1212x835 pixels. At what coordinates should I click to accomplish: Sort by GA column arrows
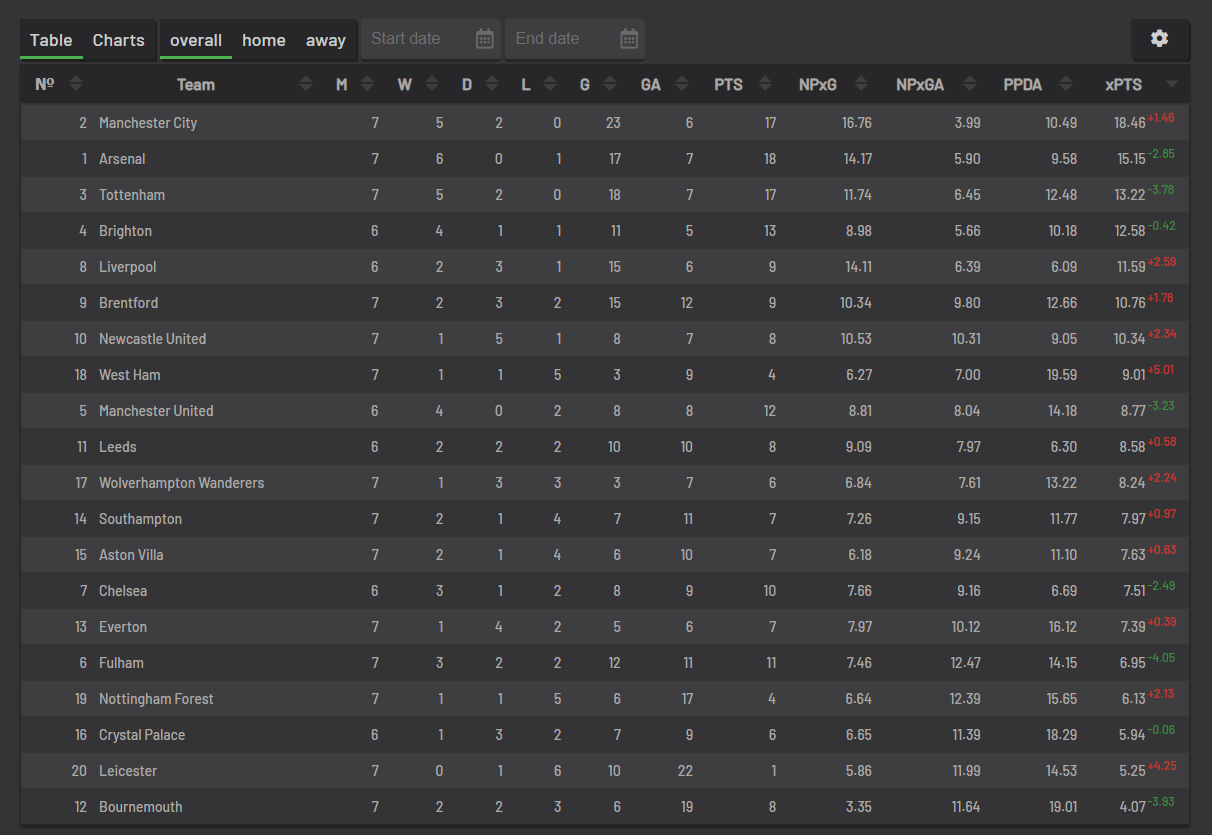tap(682, 84)
